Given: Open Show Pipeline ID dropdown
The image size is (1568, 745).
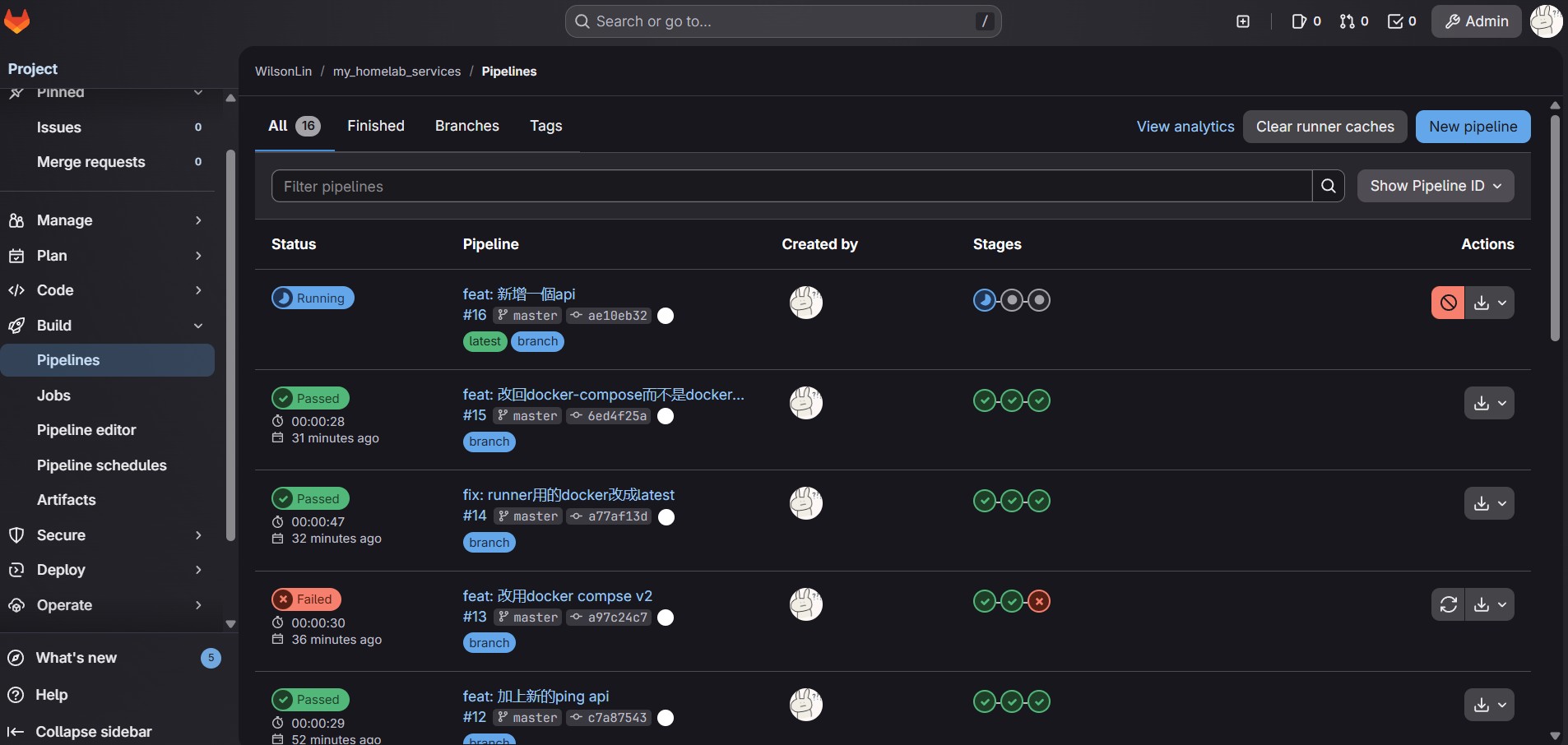Looking at the screenshot, I should click(x=1435, y=186).
